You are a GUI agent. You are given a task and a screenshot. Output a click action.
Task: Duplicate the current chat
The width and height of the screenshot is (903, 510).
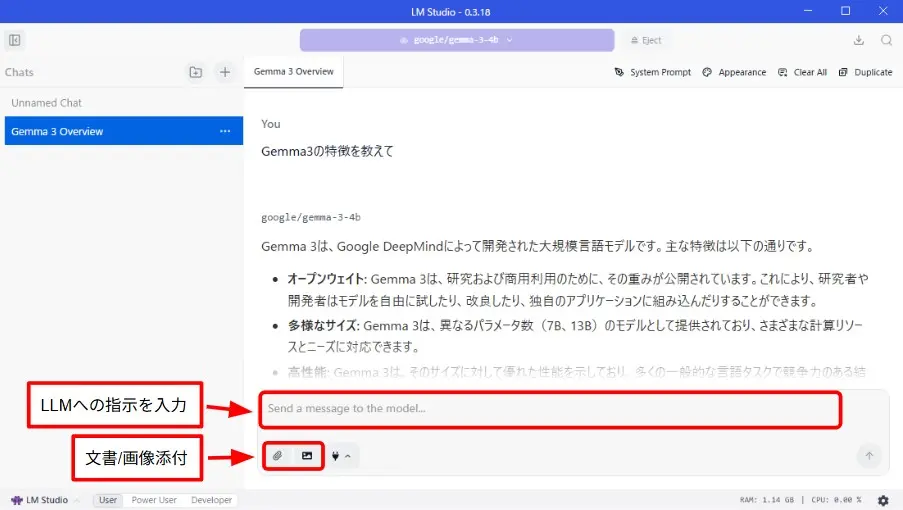click(x=865, y=72)
